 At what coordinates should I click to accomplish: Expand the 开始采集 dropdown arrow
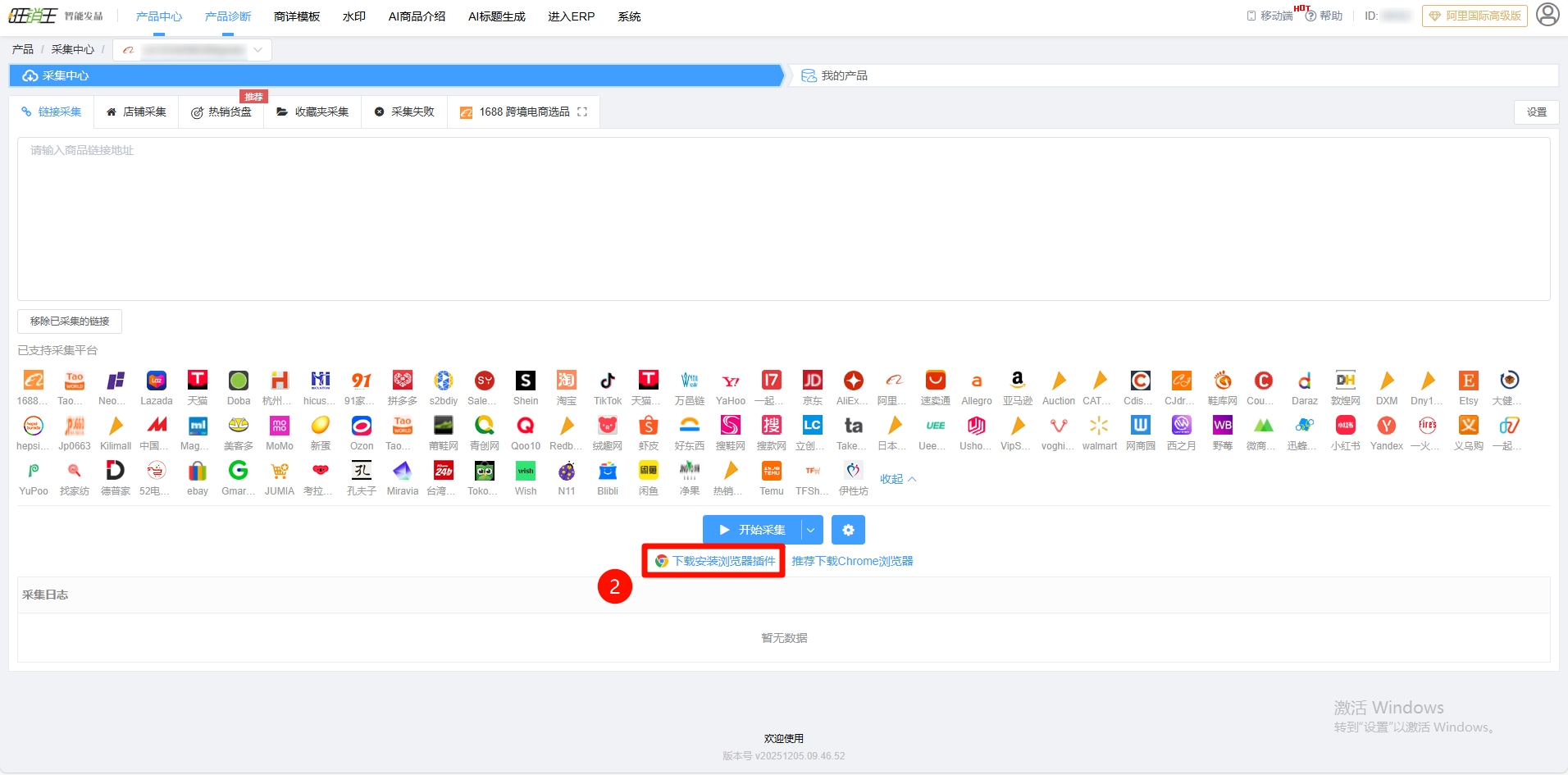pos(811,530)
